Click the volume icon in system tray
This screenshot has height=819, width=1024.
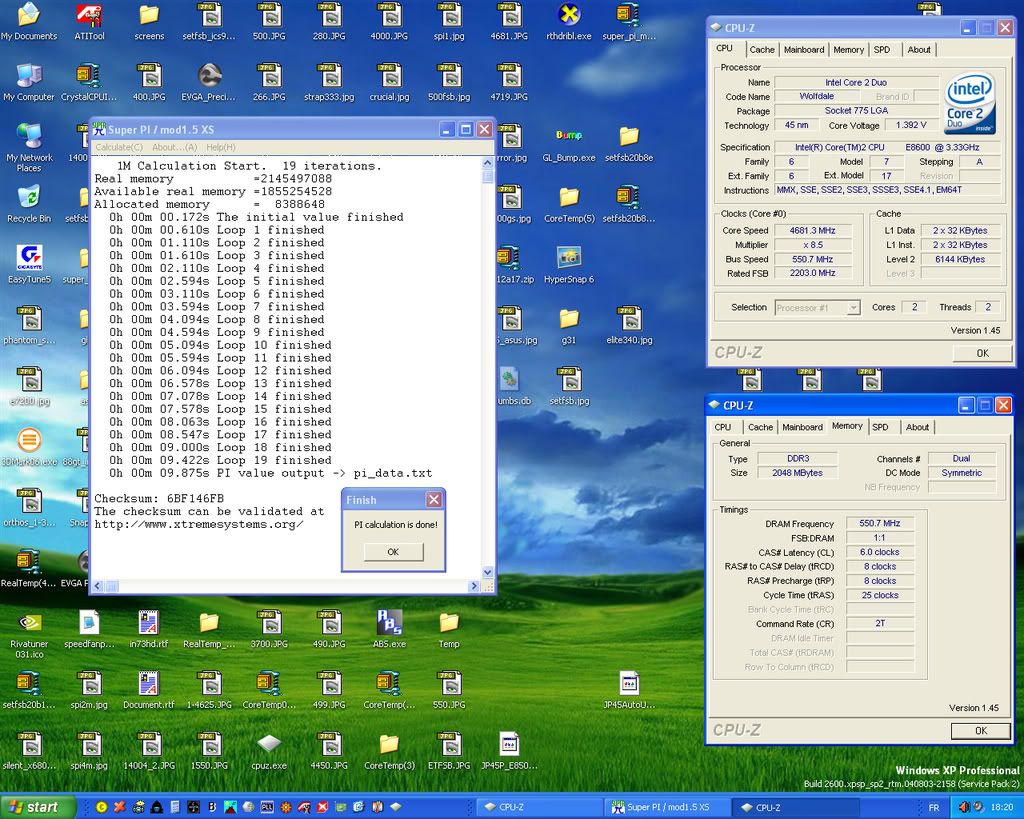click(x=965, y=807)
